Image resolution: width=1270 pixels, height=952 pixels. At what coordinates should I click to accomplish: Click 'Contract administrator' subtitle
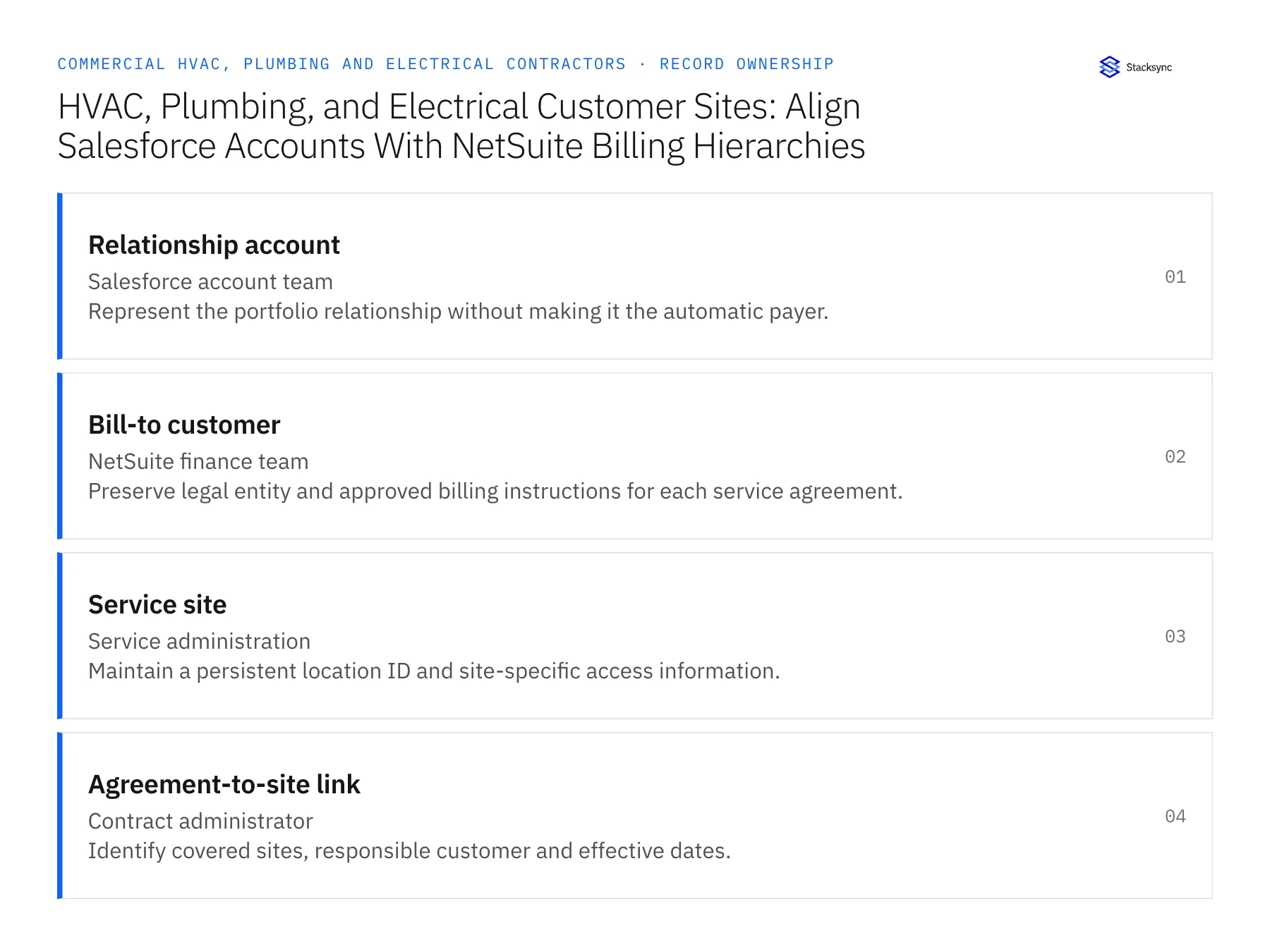point(200,821)
